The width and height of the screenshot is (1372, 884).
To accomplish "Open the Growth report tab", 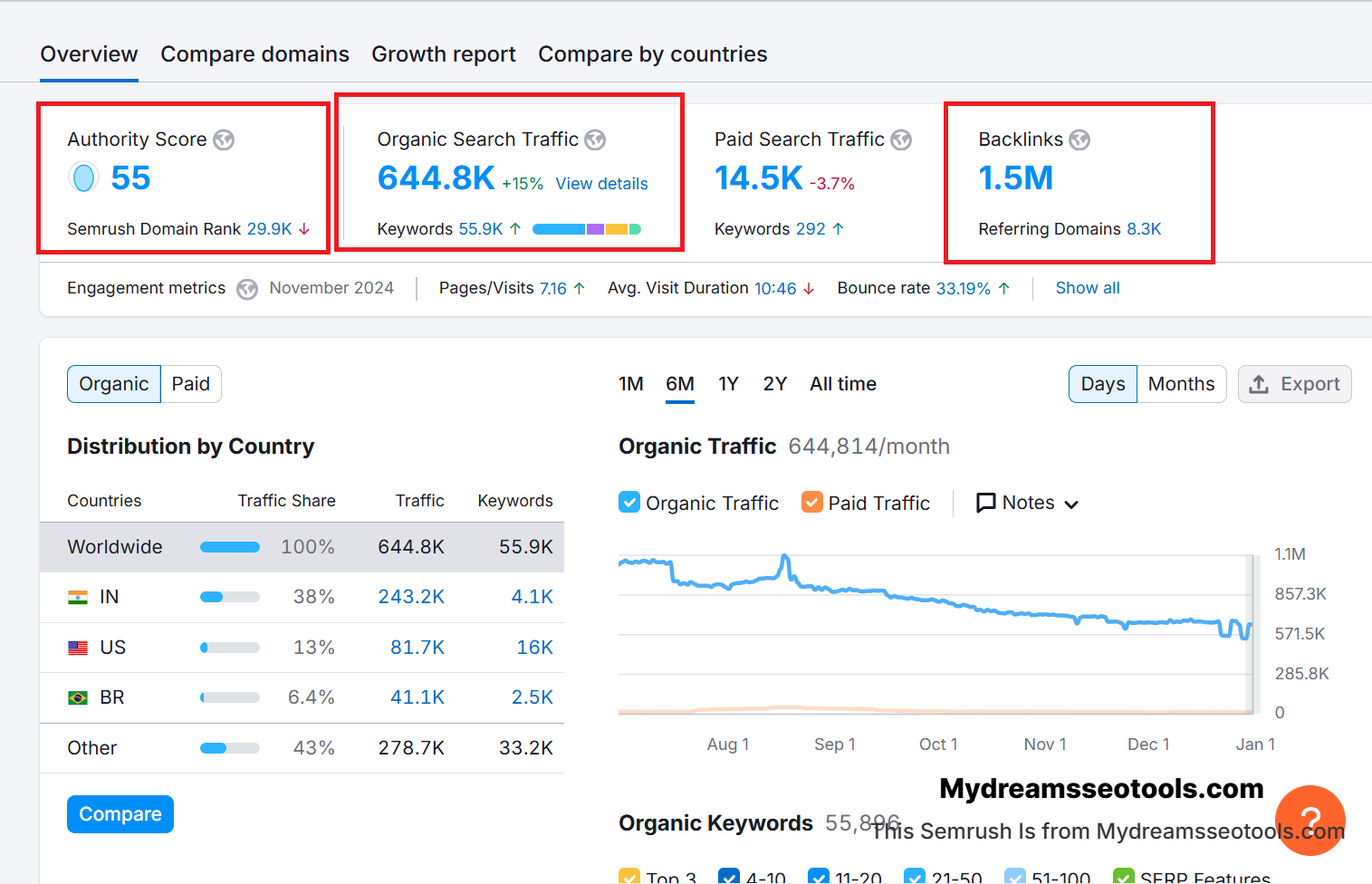I will point(444,54).
